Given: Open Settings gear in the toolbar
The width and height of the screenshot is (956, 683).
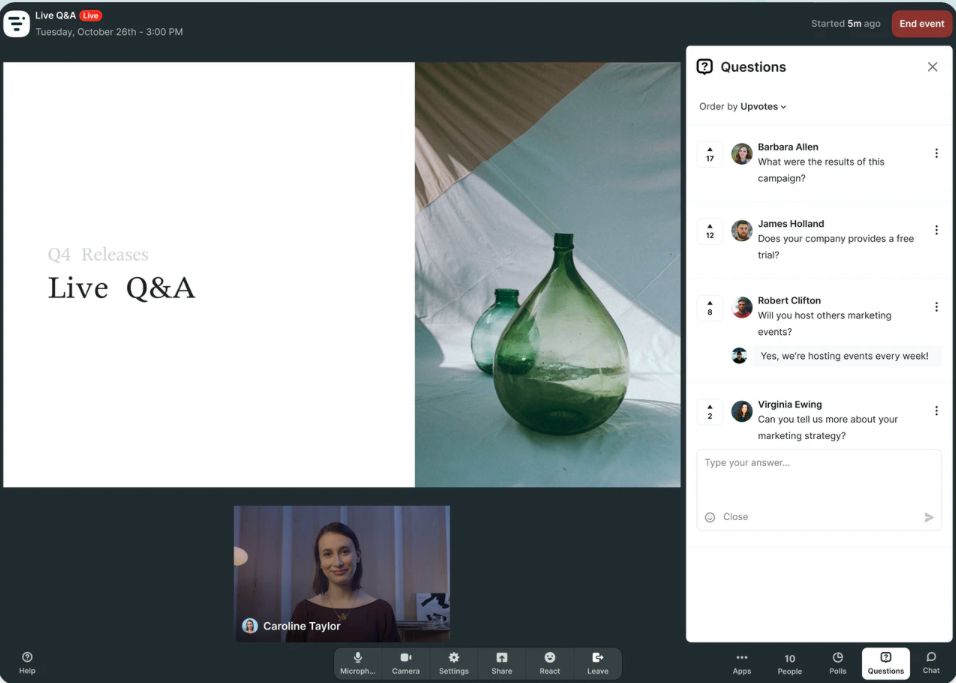Looking at the screenshot, I should [454, 663].
